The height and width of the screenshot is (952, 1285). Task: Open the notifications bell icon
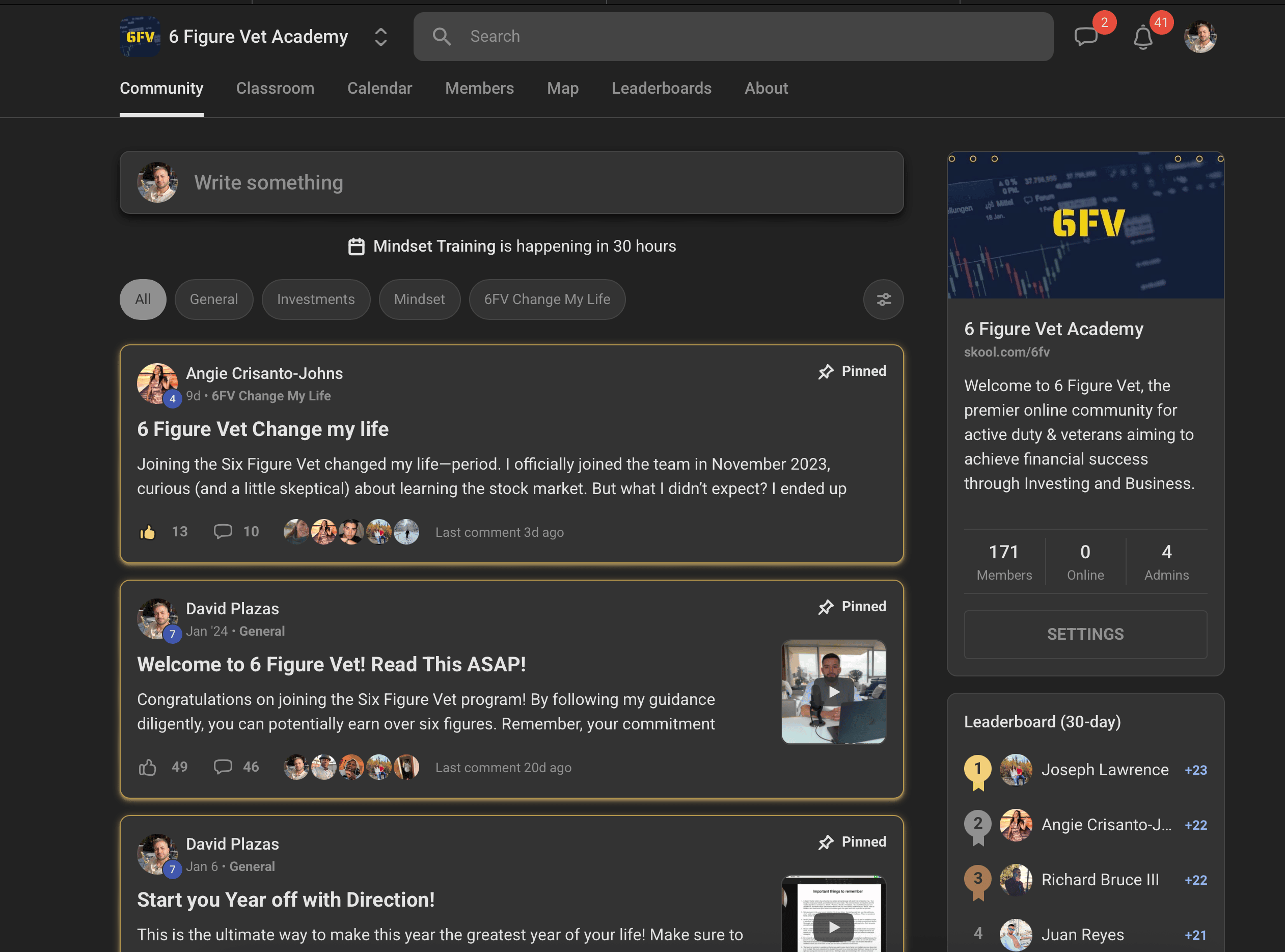pyautogui.click(x=1143, y=38)
